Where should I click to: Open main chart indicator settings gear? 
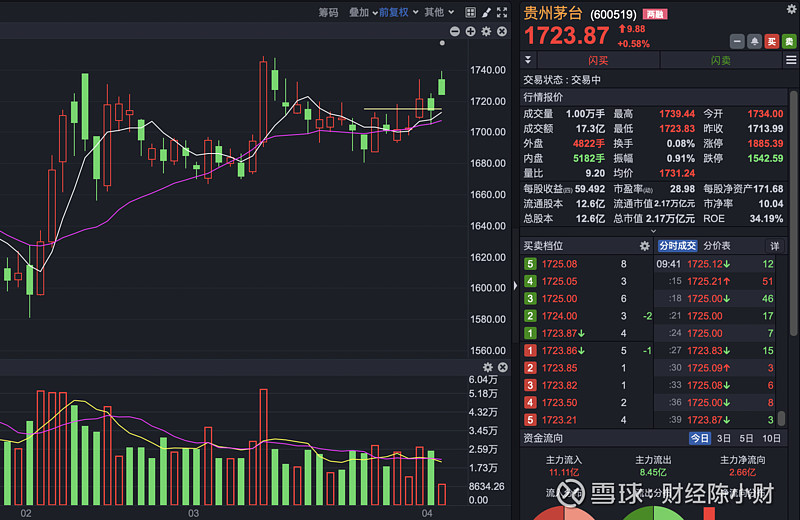pyautogui.click(x=486, y=32)
